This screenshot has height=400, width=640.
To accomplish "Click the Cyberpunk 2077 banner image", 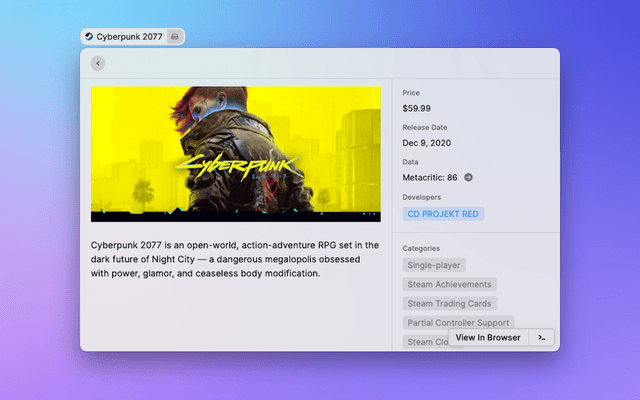I will tap(235, 154).
